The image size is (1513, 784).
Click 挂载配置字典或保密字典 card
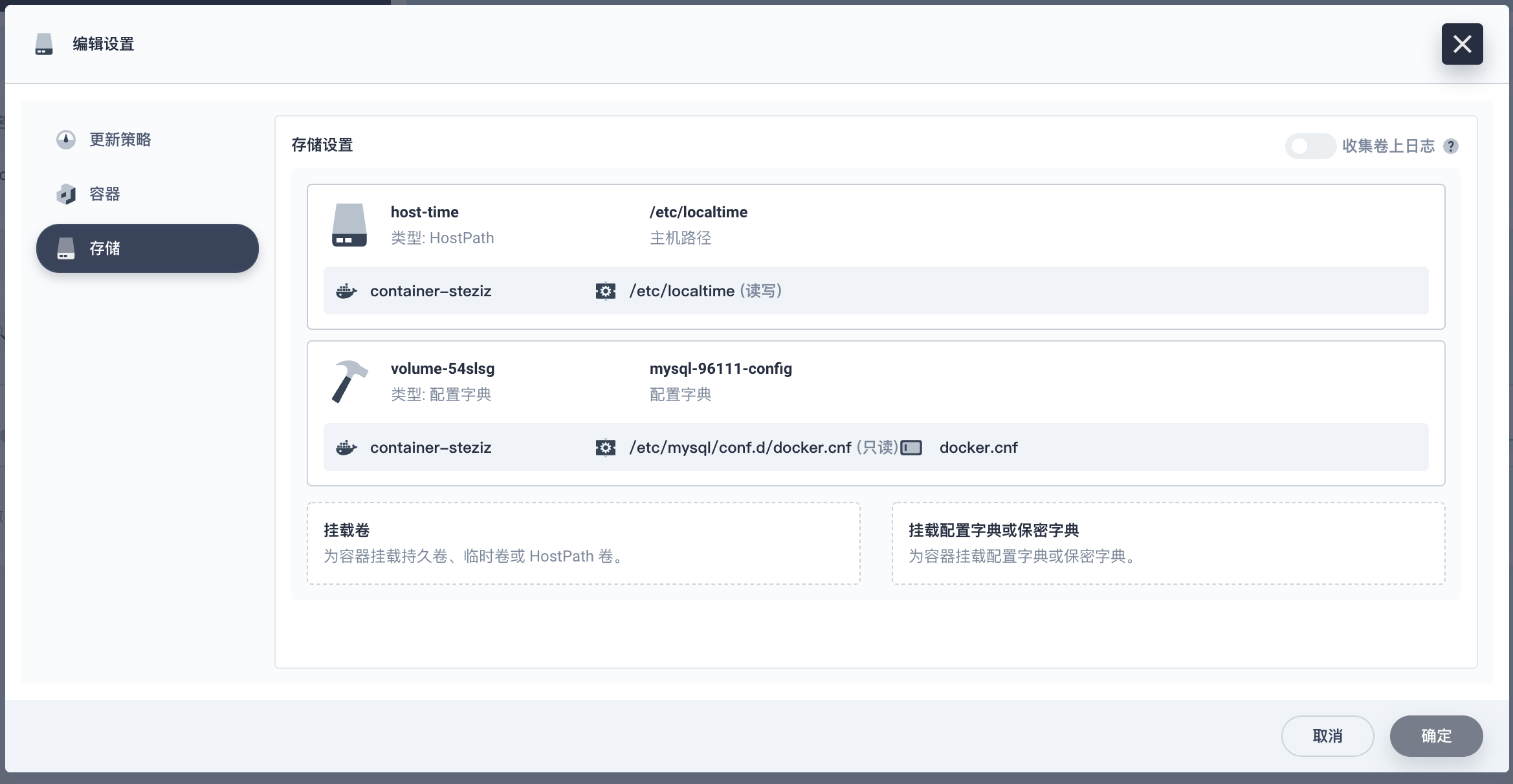click(x=1168, y=543)
